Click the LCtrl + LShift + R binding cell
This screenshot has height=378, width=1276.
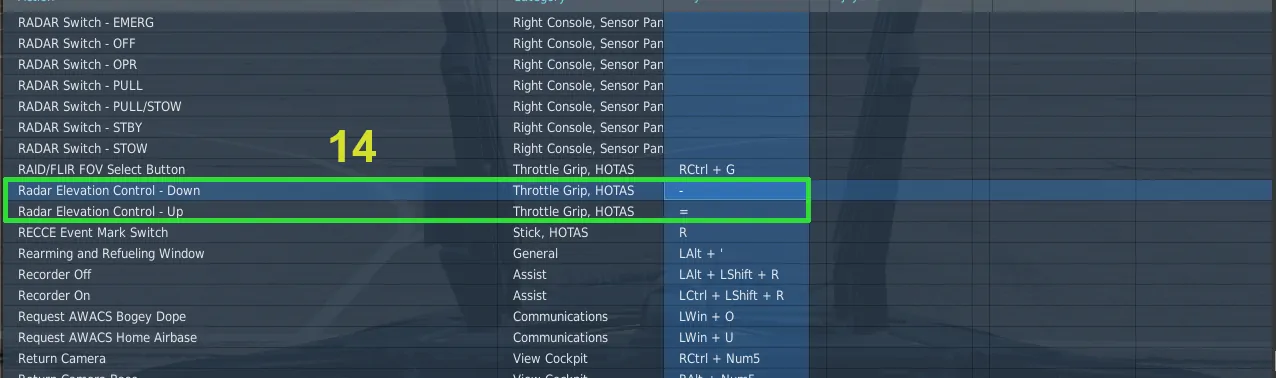736,295
